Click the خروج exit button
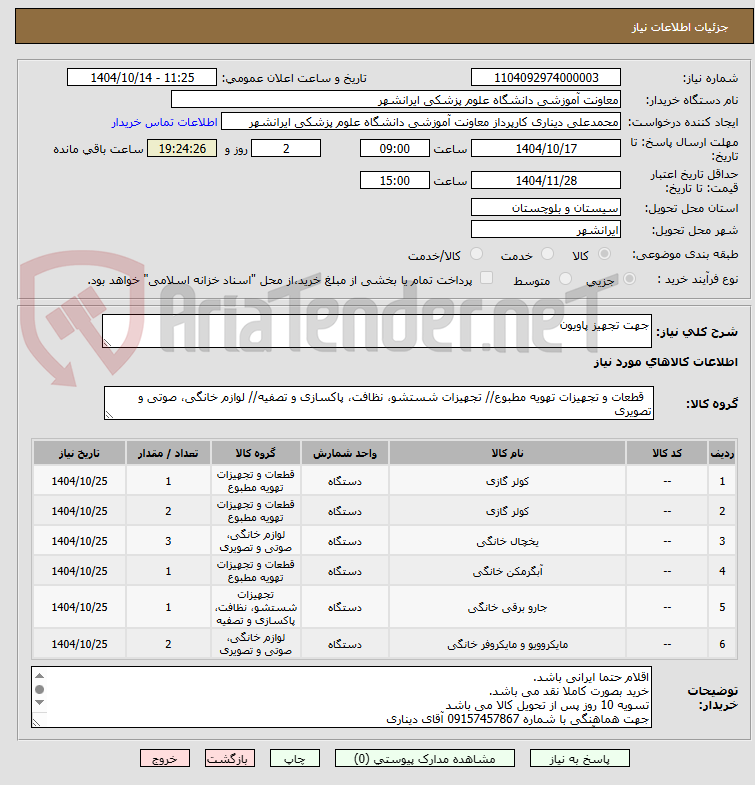 tap(165, 758)
